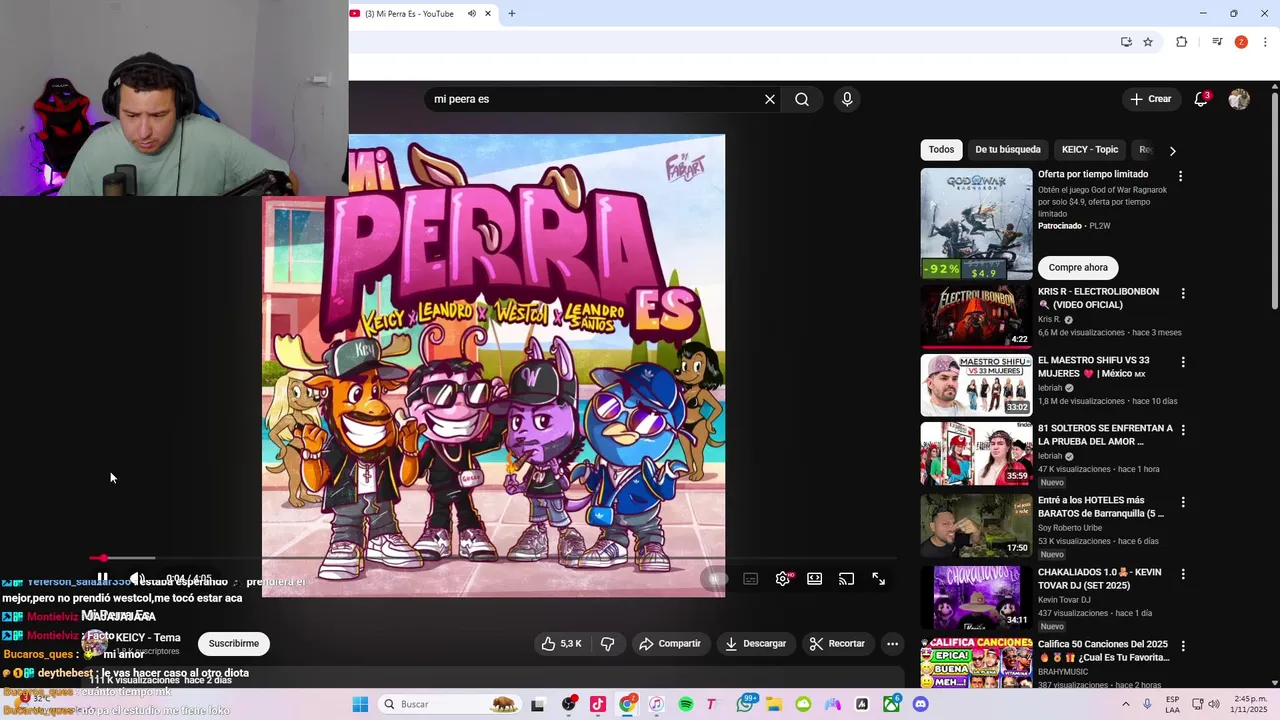Show hidden system tray icons
This screenshot has width=1280, height=720.
tap(1125, 705)
